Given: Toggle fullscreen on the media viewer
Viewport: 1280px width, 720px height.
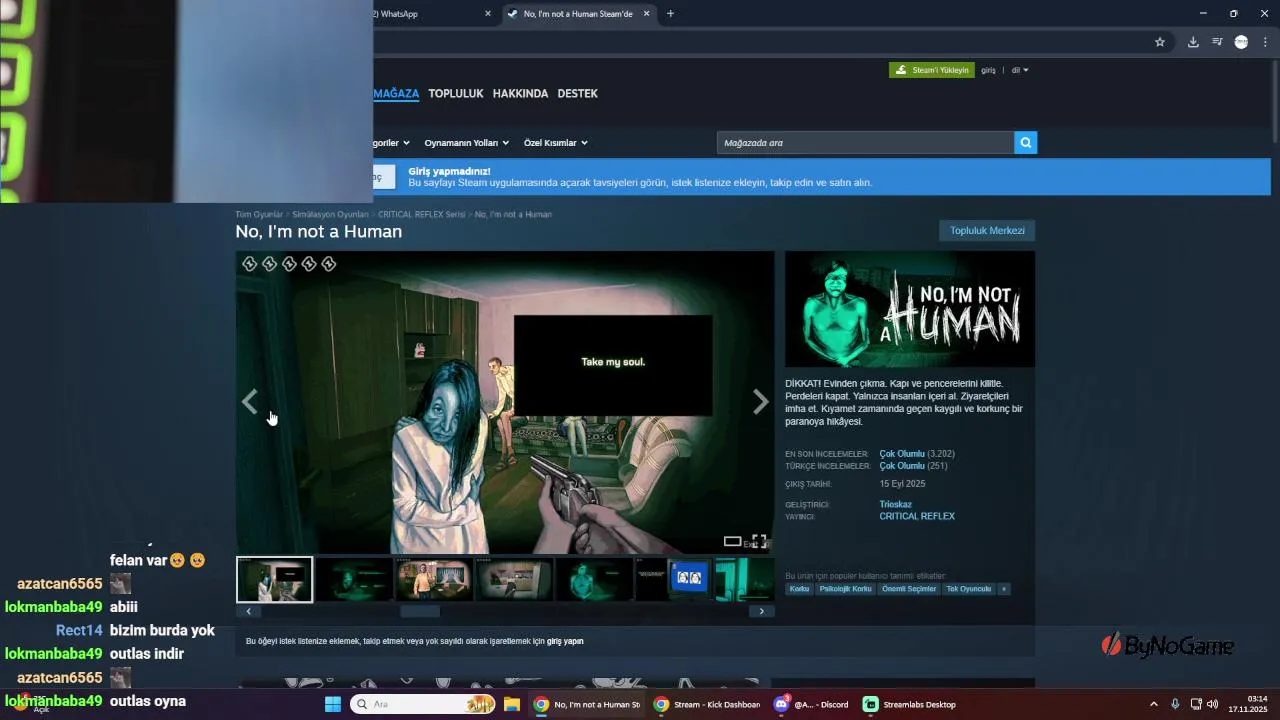Looking at the screenshot, I should [759, 541].
